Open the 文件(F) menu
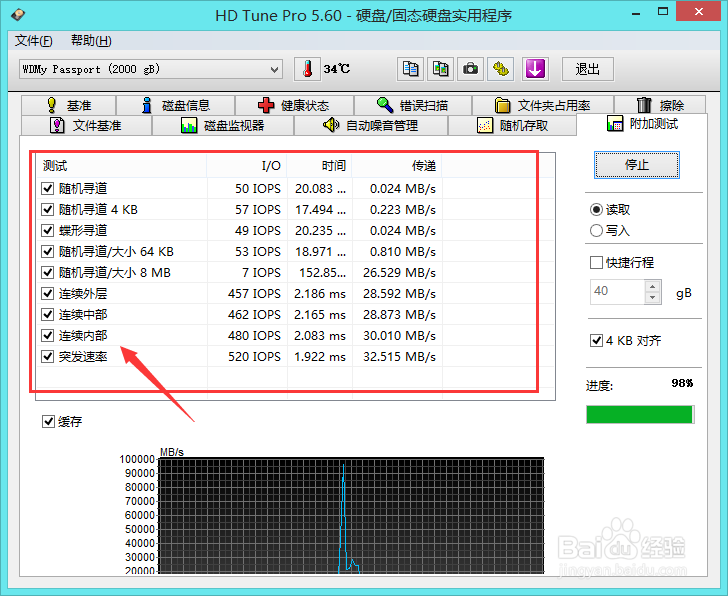728x596 pixels. pyautogui.click(x=33, y=41)
